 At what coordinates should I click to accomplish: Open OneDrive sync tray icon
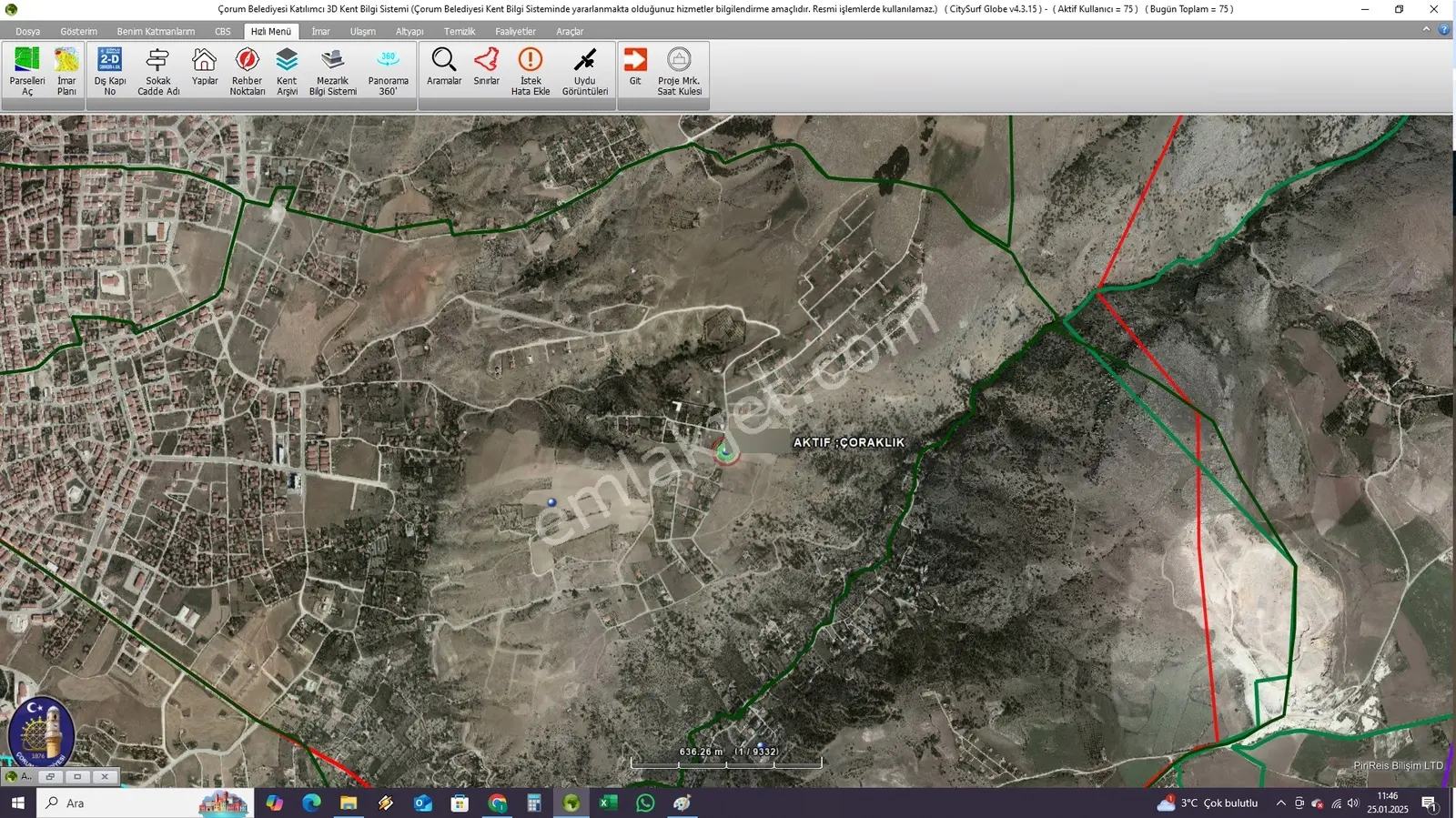[x=1318, y=803]
